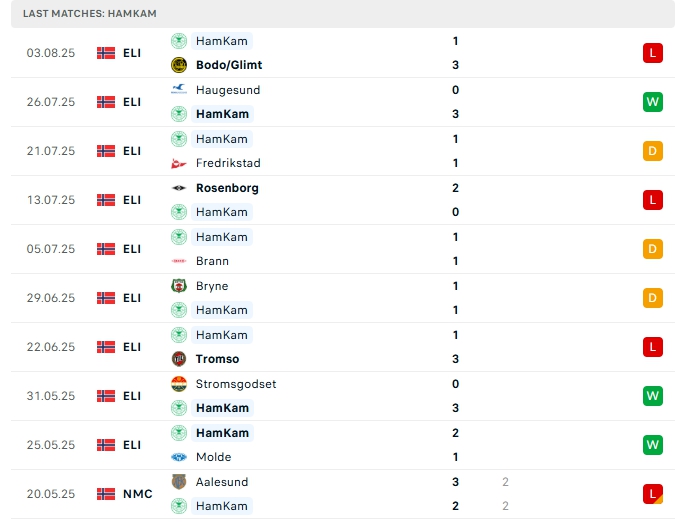Image resolution: width=684 pixels, height=522 pixels.
Task: Open the Rosenborg team link
Action: pyautogui.click(x=227, y=188)
